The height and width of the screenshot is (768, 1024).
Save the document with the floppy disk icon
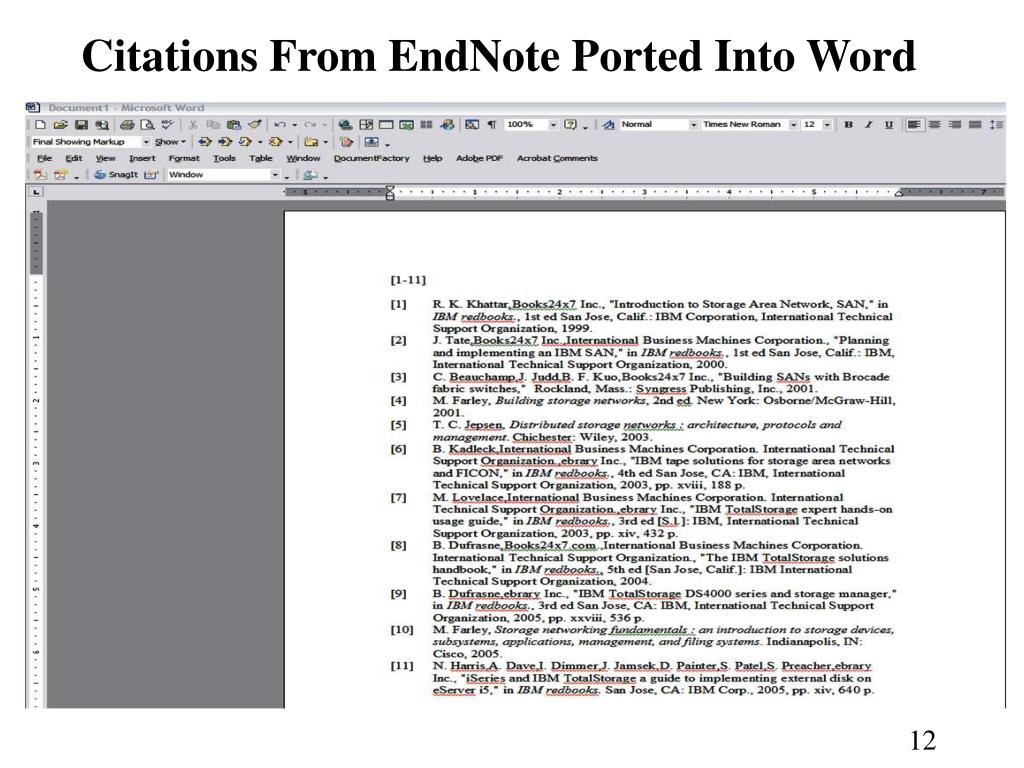coord(81,125)
